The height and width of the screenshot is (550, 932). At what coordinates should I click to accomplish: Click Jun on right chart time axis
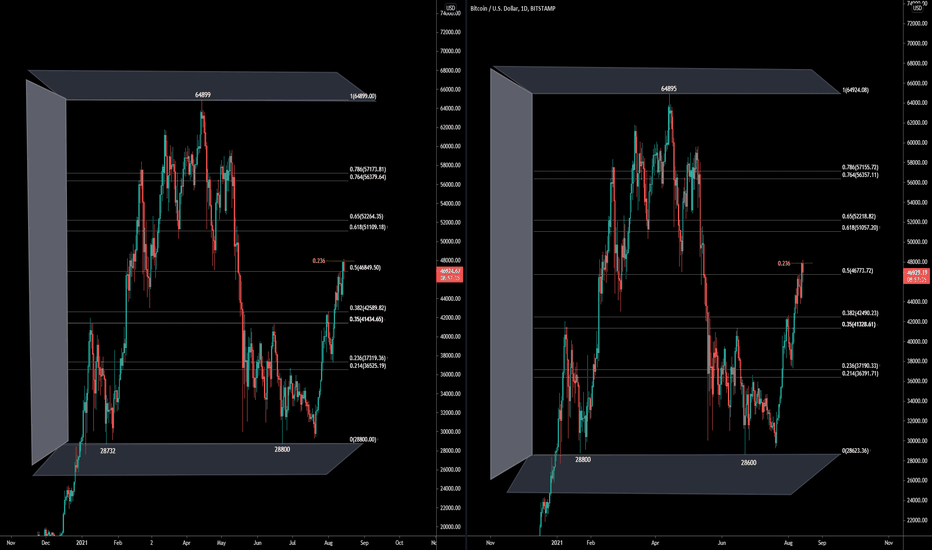[x=722, y=543]
